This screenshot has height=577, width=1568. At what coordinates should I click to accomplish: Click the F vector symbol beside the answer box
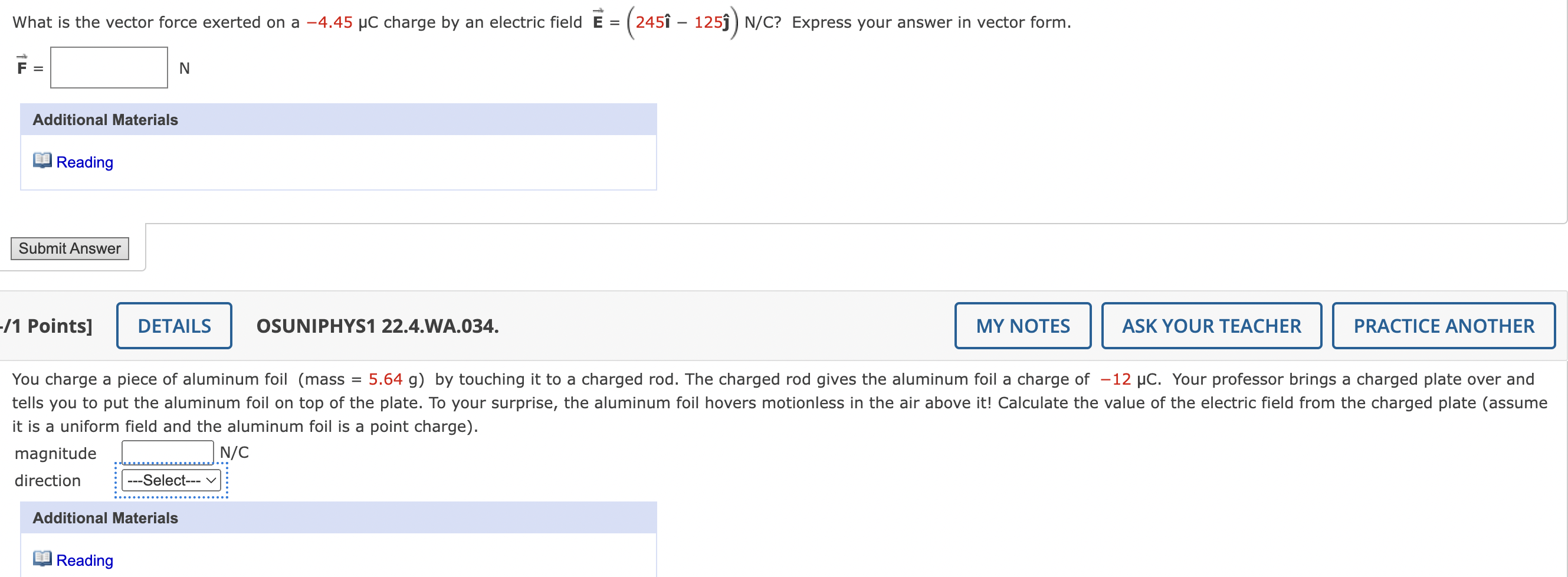[x=21, y=68]
